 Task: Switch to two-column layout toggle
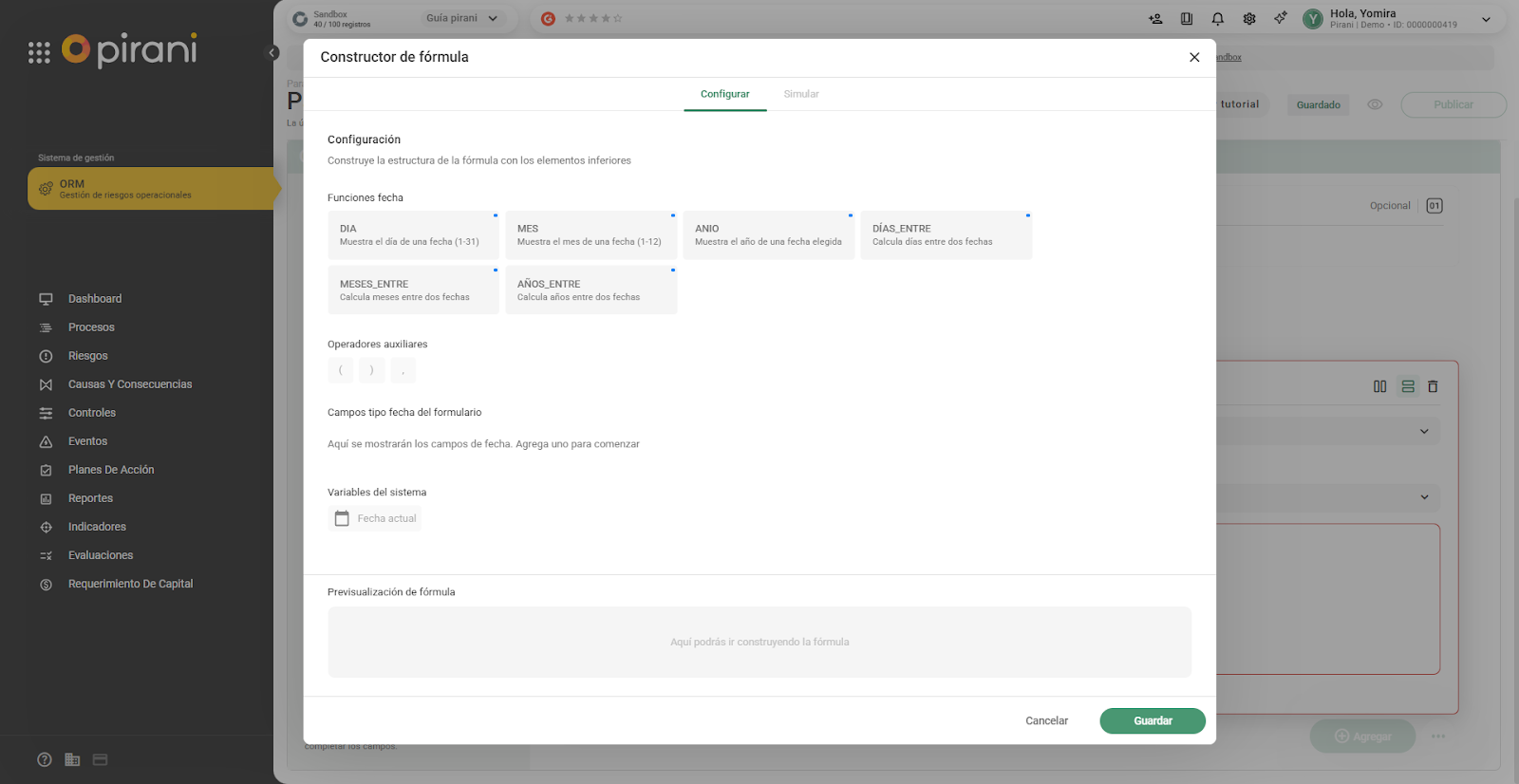(x=1379, y=386)
